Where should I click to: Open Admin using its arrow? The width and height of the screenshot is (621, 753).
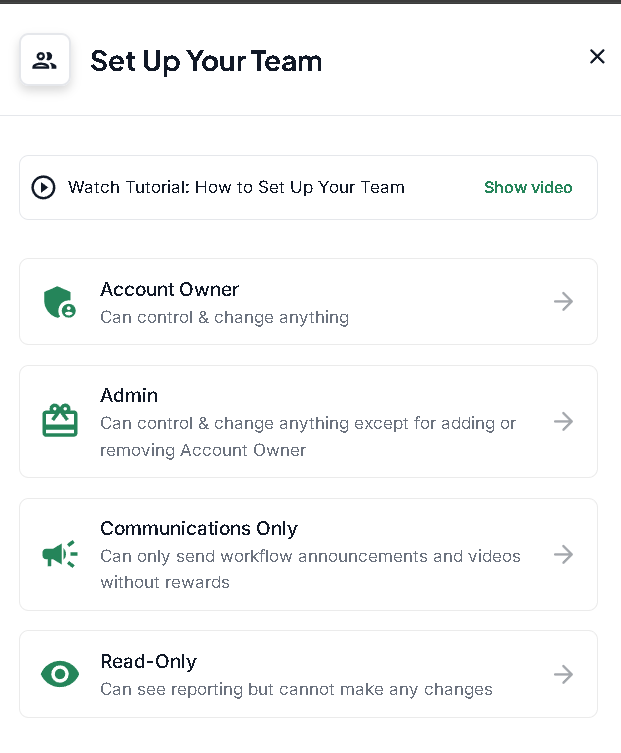[x=563, y=422]
